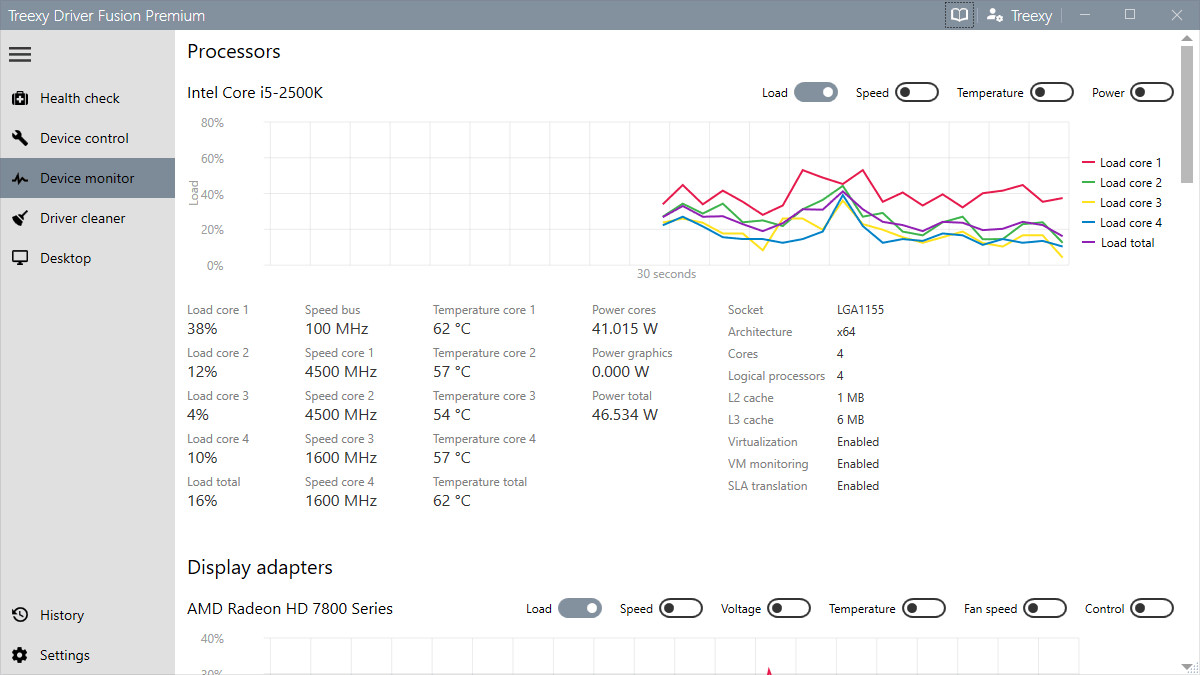Disable the Load toggle for processors
Screen dimensions: 1200x675
tap(816, 91)
